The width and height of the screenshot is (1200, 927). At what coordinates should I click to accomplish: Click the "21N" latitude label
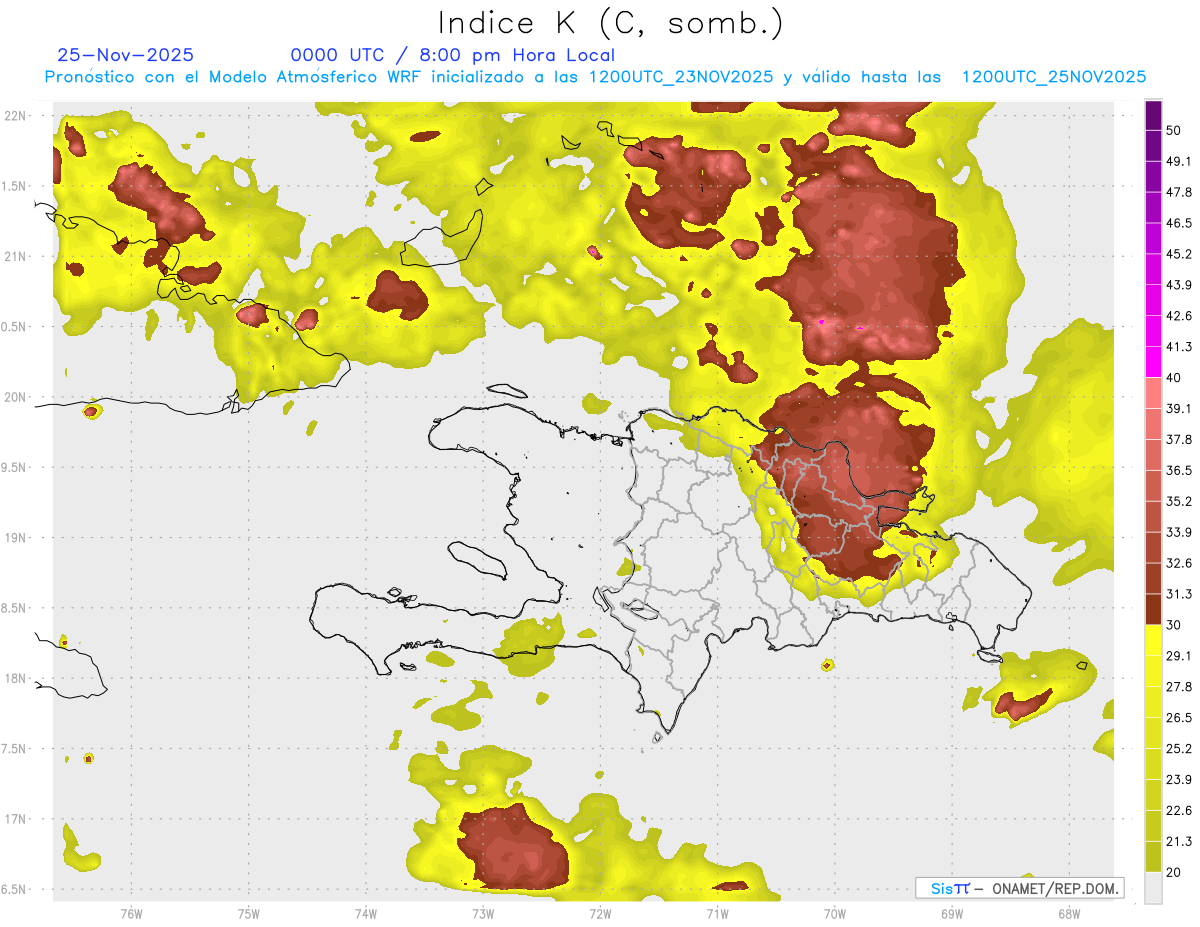pyautogui.click(x=15, y=256)
